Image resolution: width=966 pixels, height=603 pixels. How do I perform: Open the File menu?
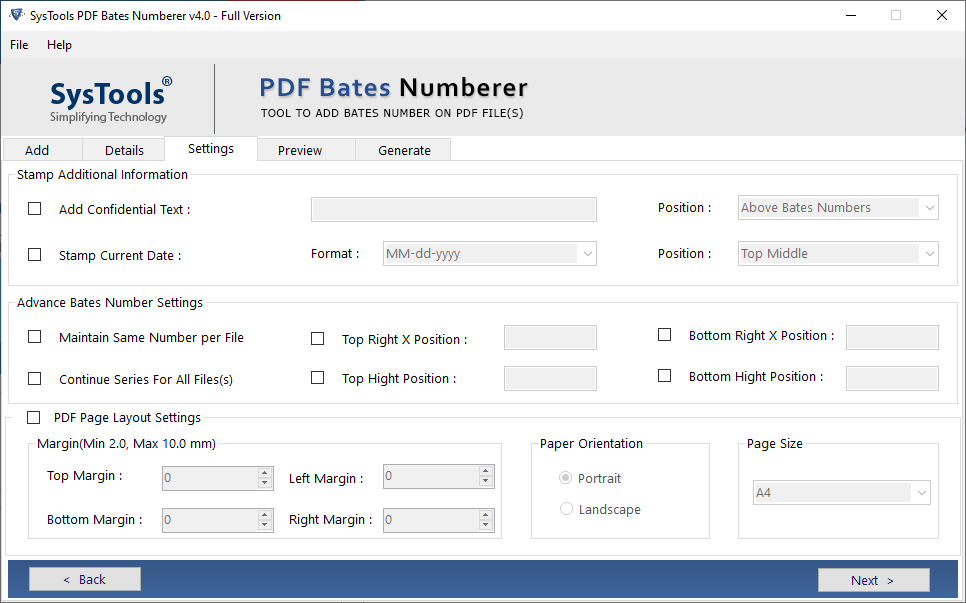click(x=19, y=44)
